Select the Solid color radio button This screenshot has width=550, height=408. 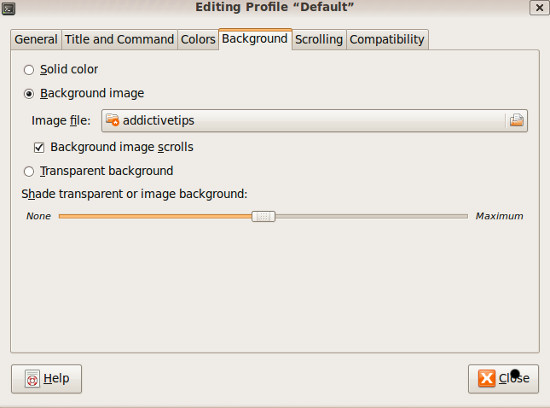point(29,70)
